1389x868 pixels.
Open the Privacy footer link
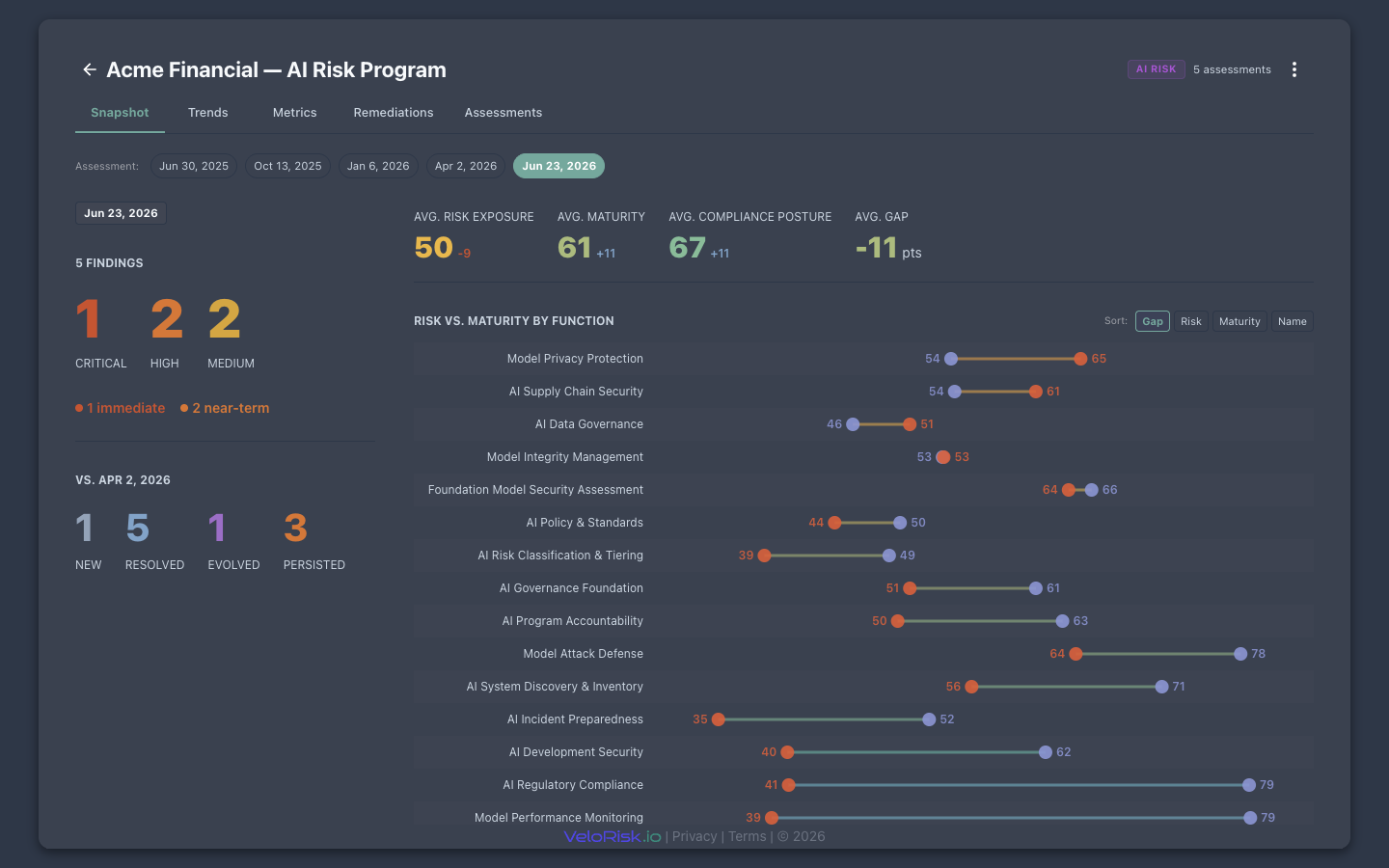point(694,836)
